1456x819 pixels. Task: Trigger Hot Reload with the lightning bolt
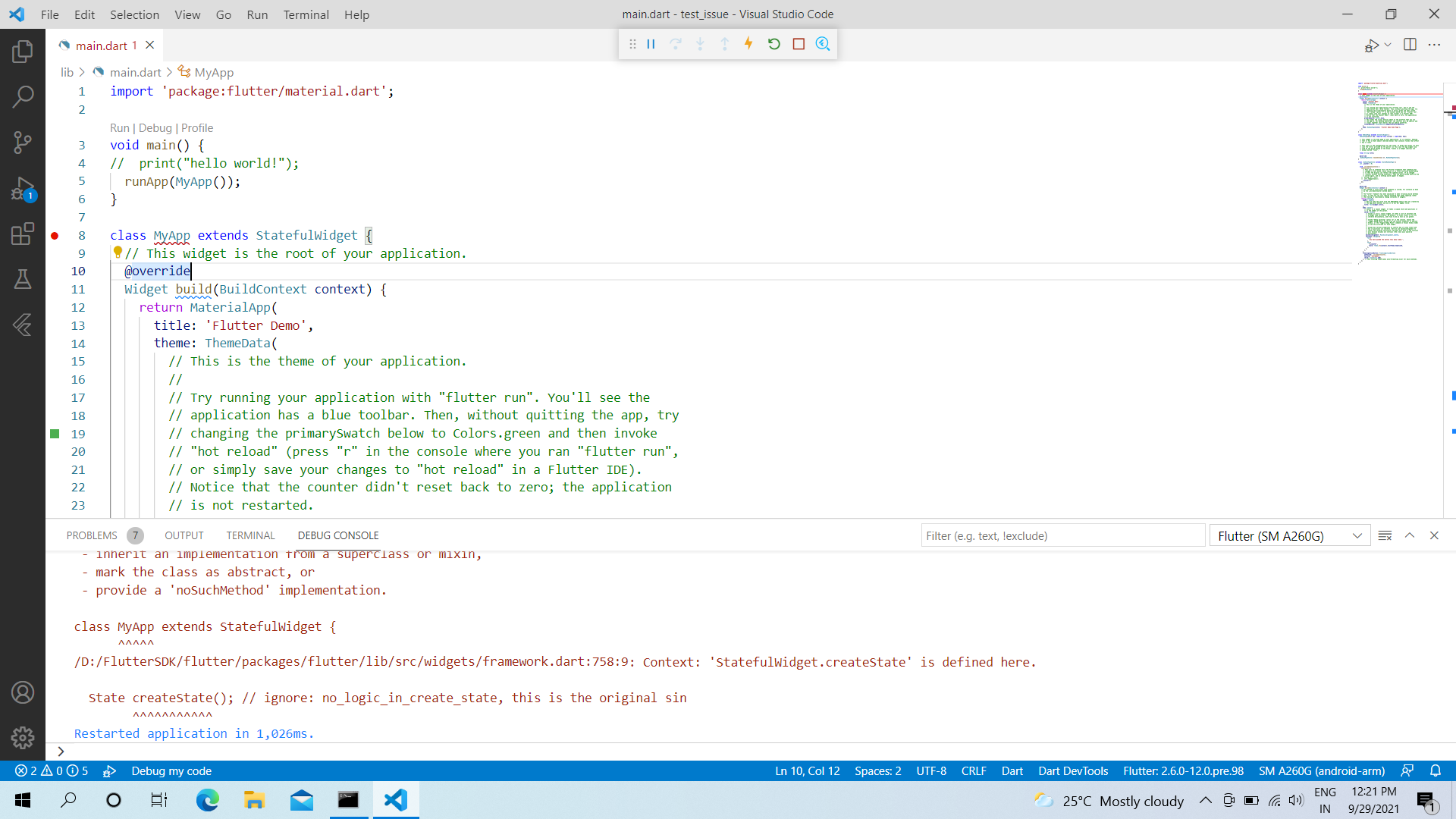pos(748,44)
